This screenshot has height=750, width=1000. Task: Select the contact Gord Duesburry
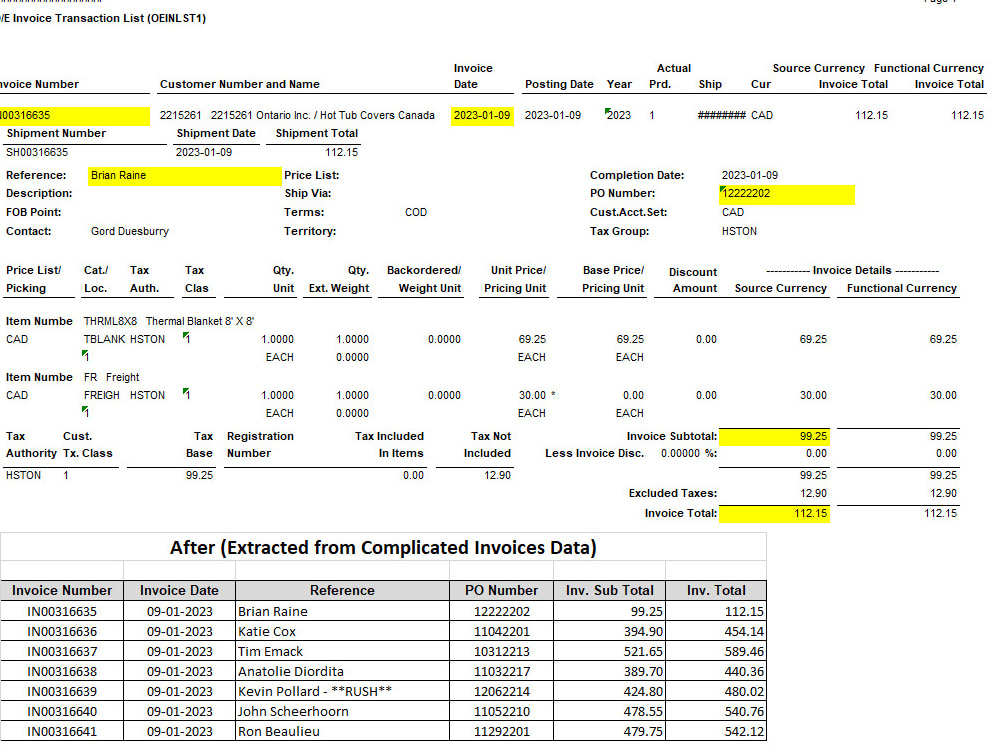[x=129, y=232]
